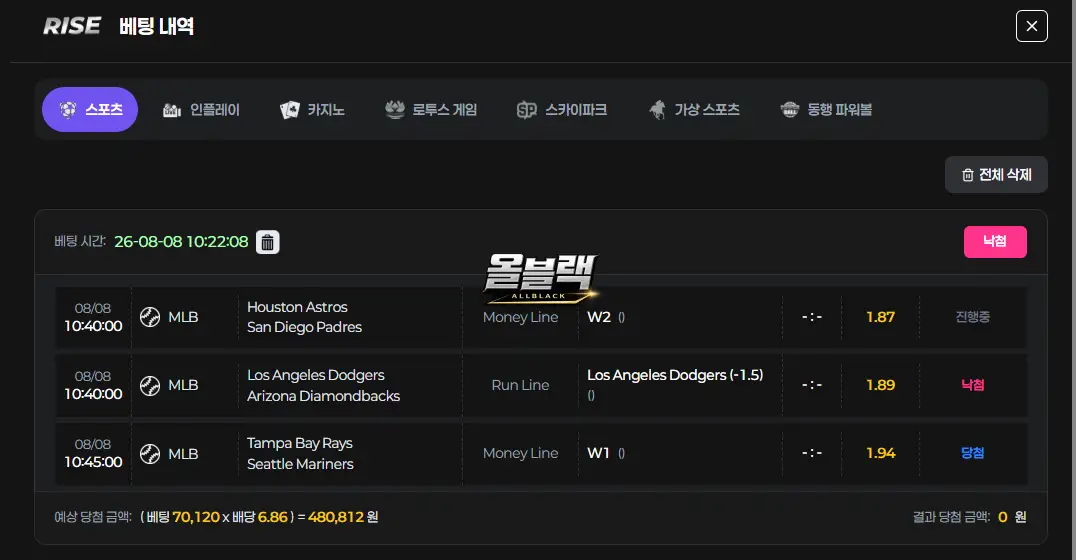
Task: Click the 낙첨 status in the Dodgers row
Action: (x=973, y=385)
